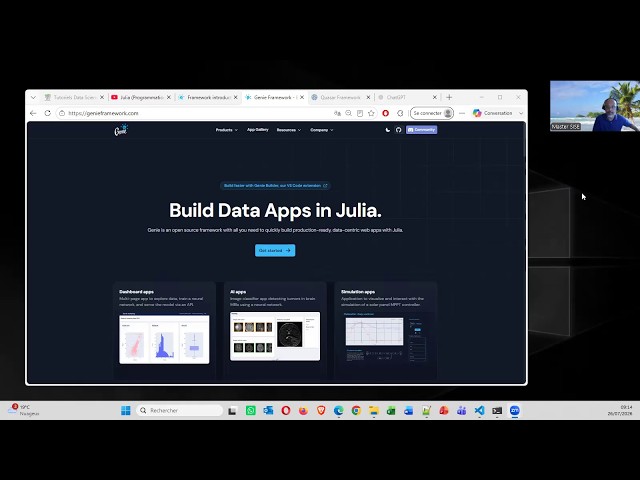This screenshot has height=480, width=640.
Task: Expand the chevron next to Conversation
Action: coord(521,113)
